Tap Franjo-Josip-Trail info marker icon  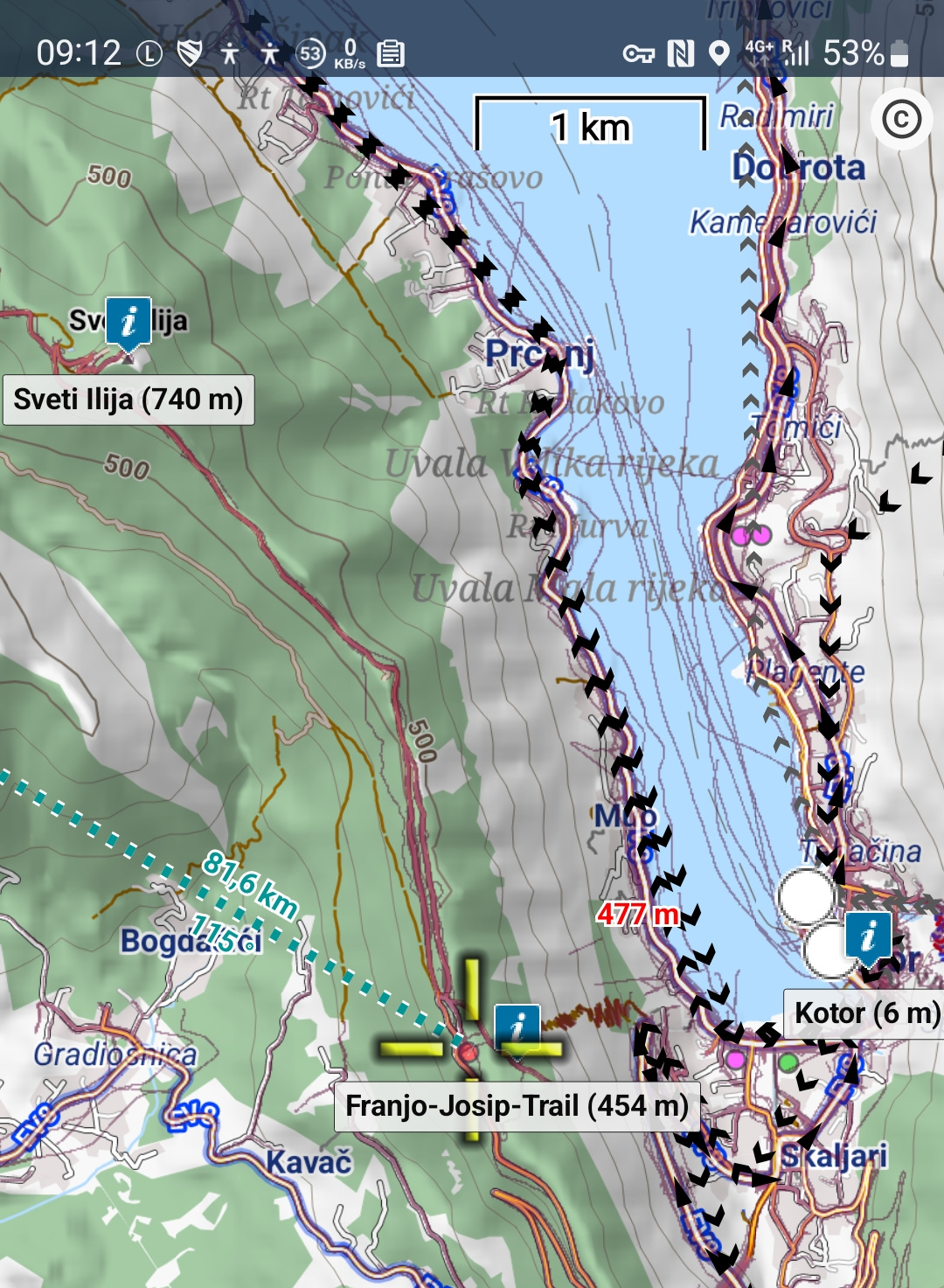(x=517, y=1030)
